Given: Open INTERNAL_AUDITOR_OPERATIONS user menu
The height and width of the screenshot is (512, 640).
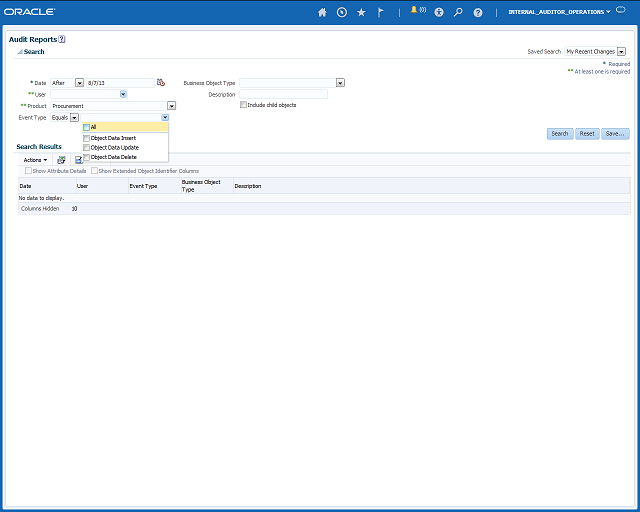Looking at the screenshot, I should point(559,12).
